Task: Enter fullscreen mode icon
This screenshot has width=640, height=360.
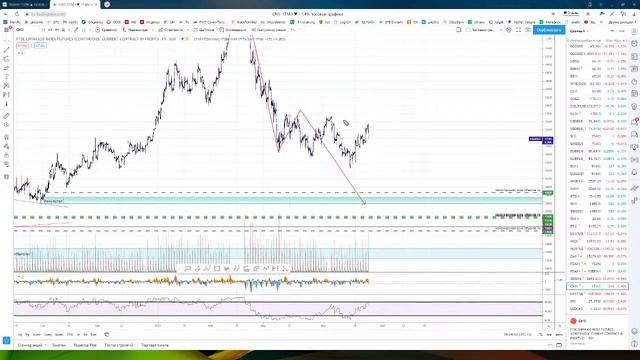Action: coord(518,30)
